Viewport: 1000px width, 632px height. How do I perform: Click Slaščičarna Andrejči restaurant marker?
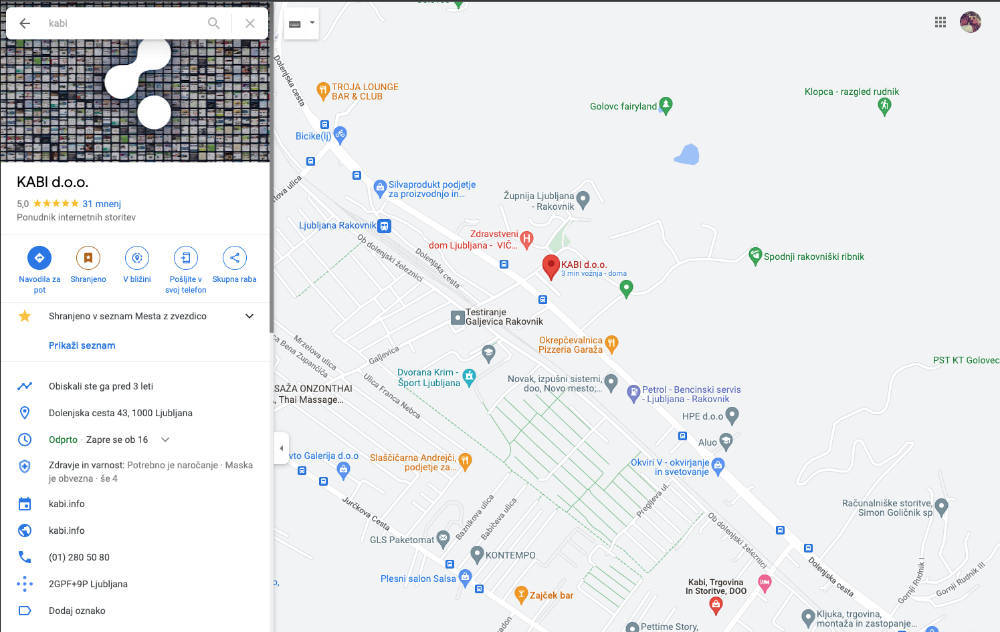tap(465, 462)
